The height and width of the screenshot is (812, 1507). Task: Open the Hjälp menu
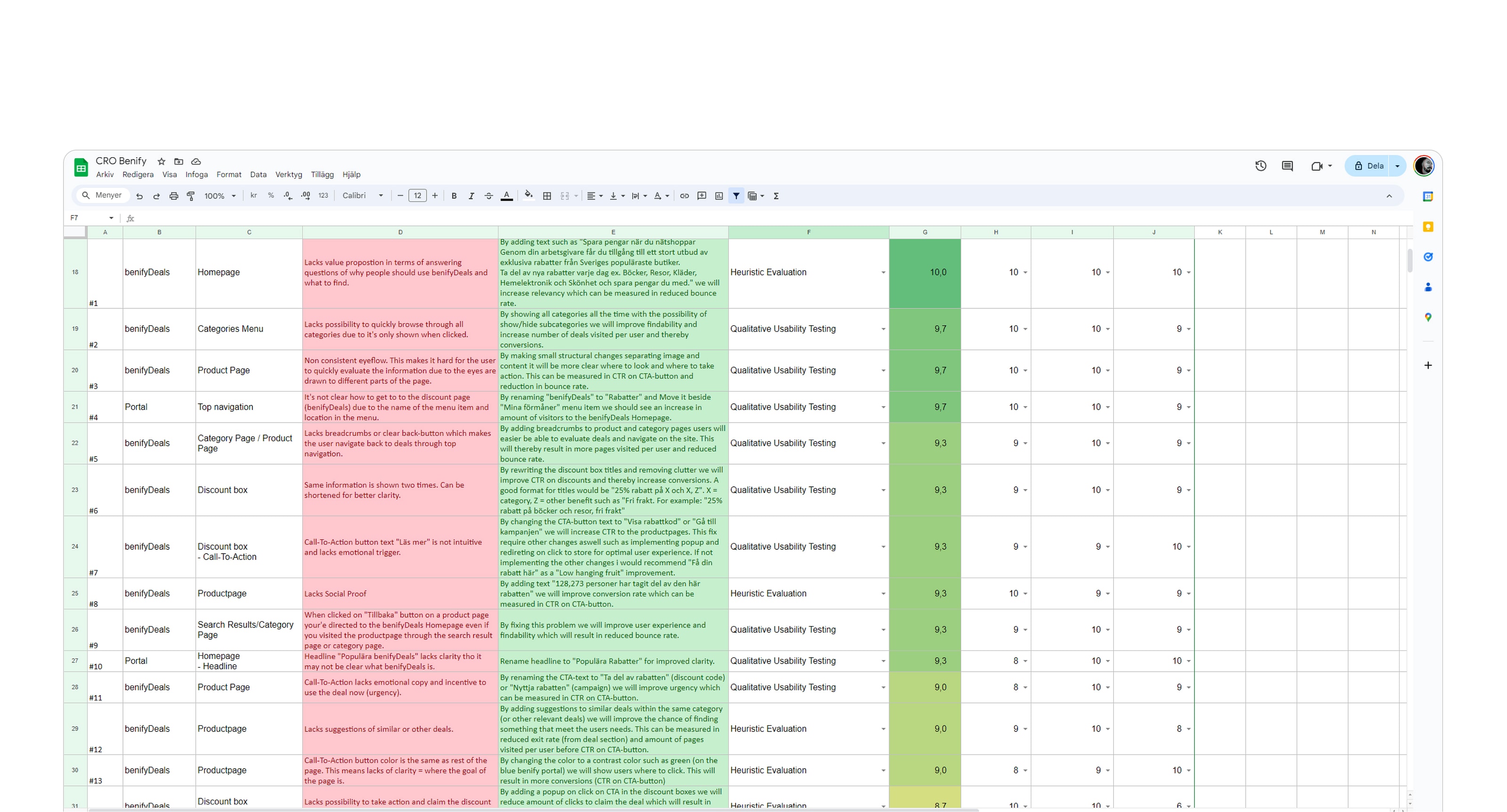pos(352,174)
